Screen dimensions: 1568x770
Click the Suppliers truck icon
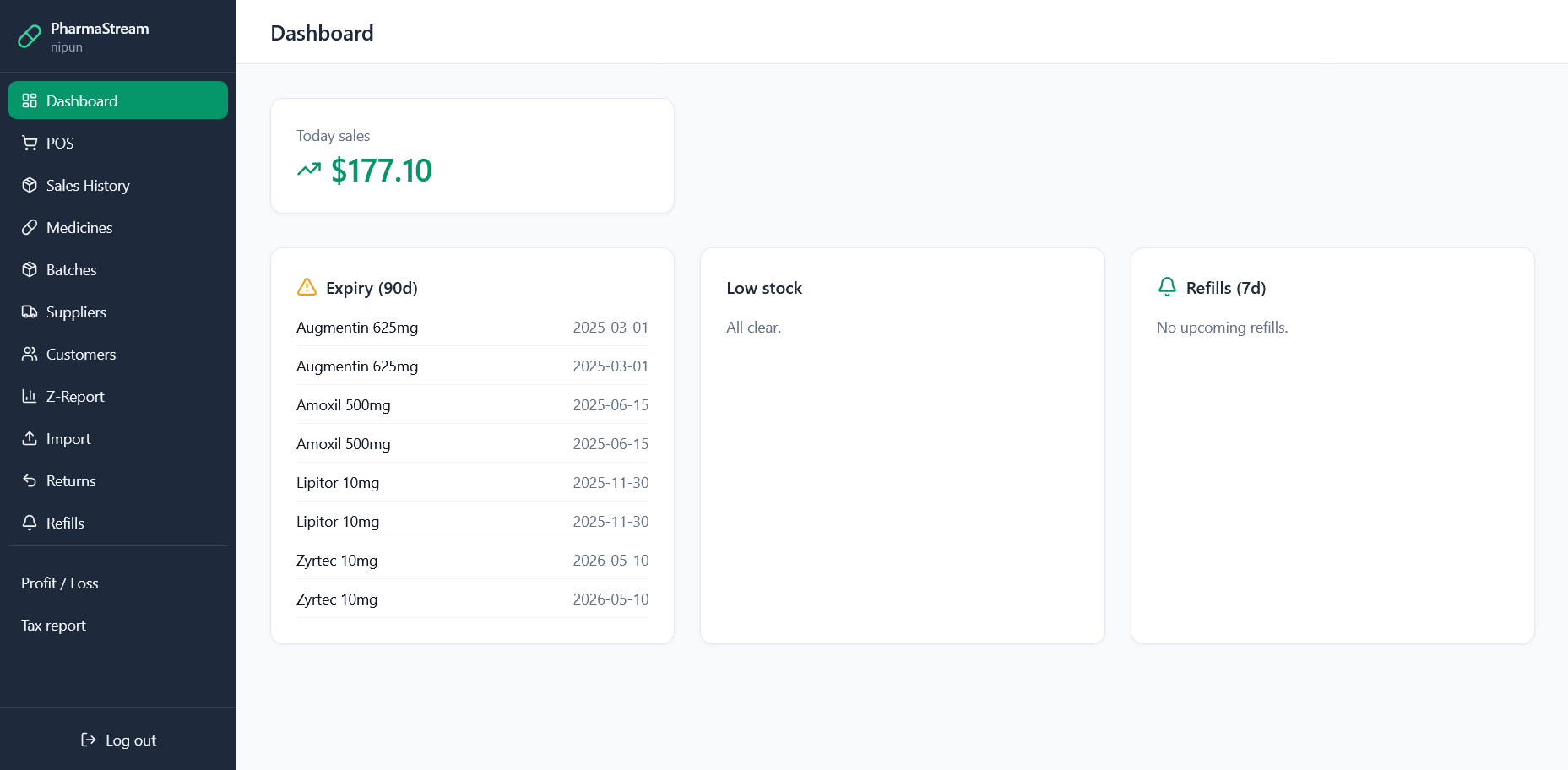[30, 312]
